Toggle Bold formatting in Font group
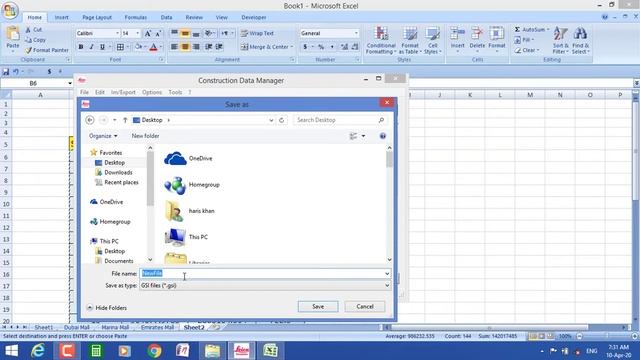Viewport: 640px width, 360px height. 81,47
